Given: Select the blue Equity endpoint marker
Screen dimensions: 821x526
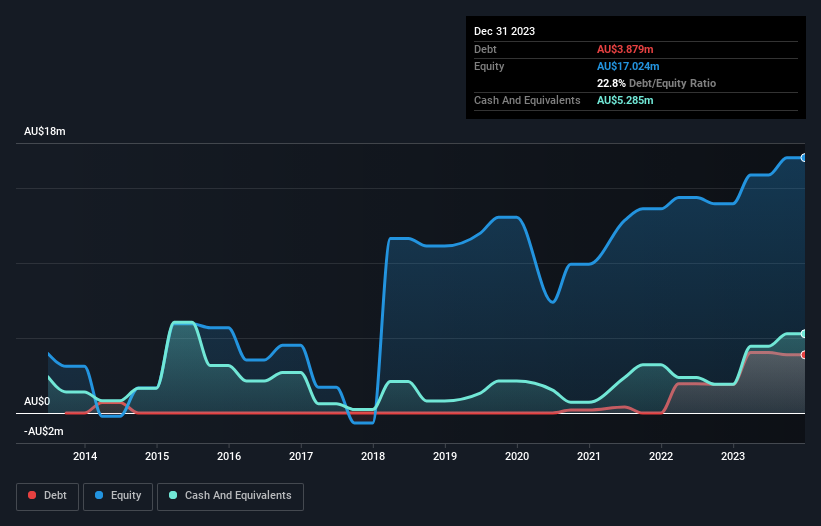Looking at the screenshot, I should pos(804,158).
